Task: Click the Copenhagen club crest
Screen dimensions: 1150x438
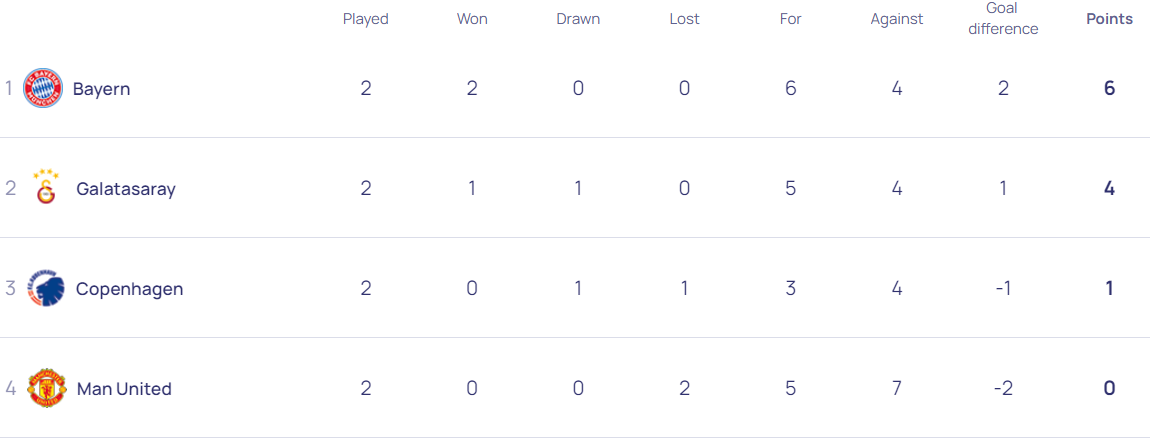Action: tap(45, 288)
